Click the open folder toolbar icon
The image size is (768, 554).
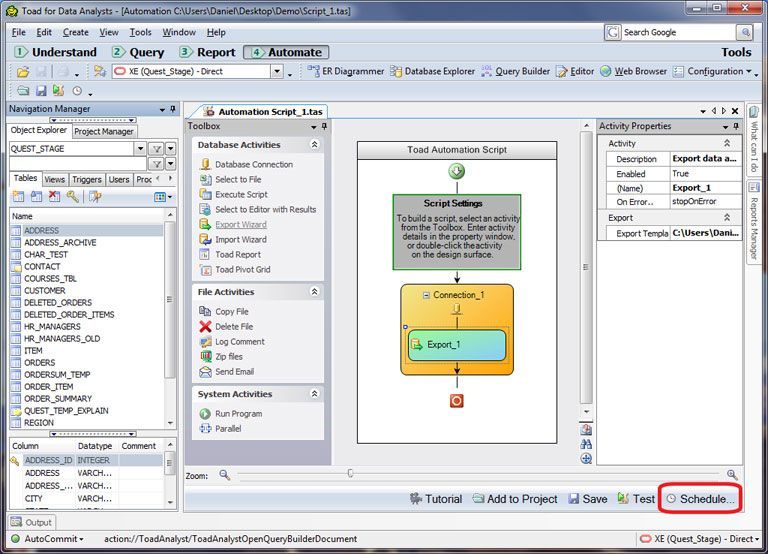click(23, 72)
